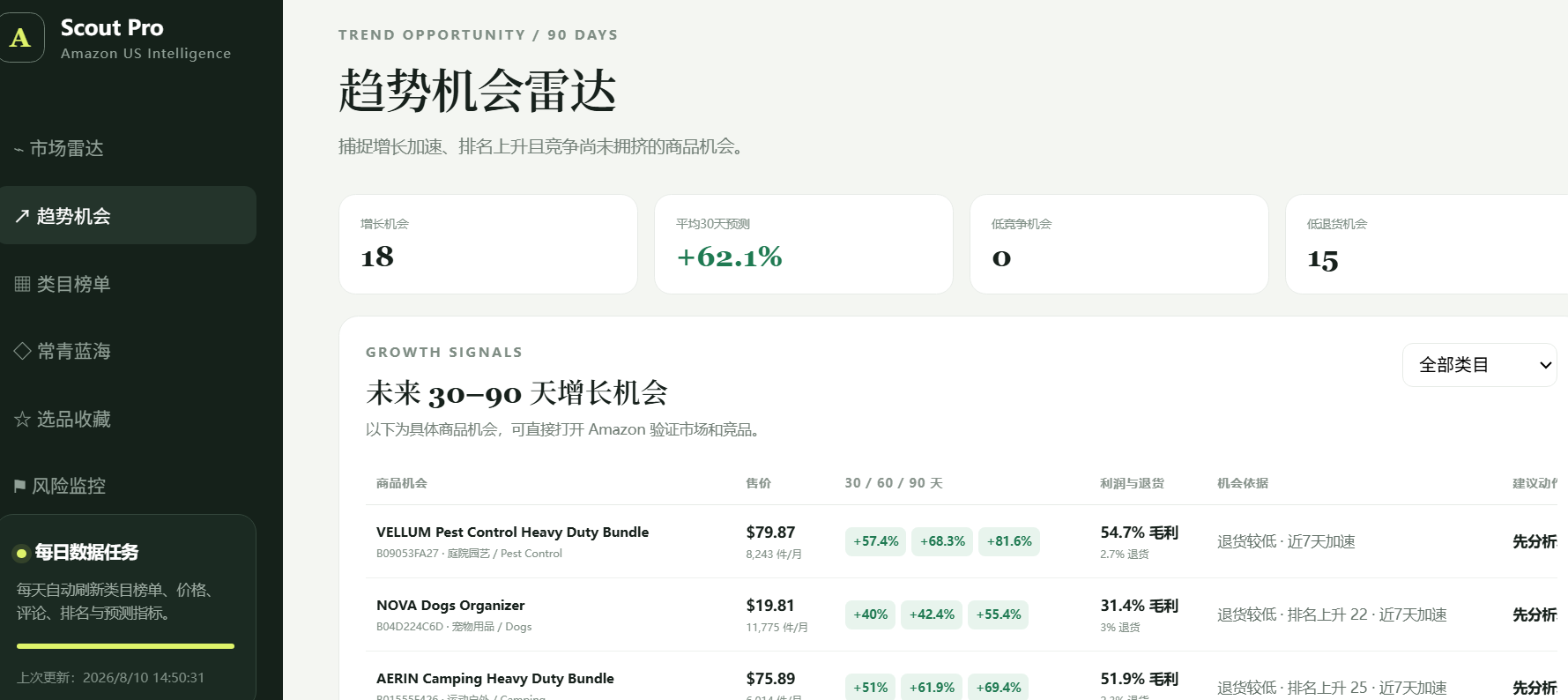
Task: Click the +68.3% 60-day badge
Action: click(942, 541)
